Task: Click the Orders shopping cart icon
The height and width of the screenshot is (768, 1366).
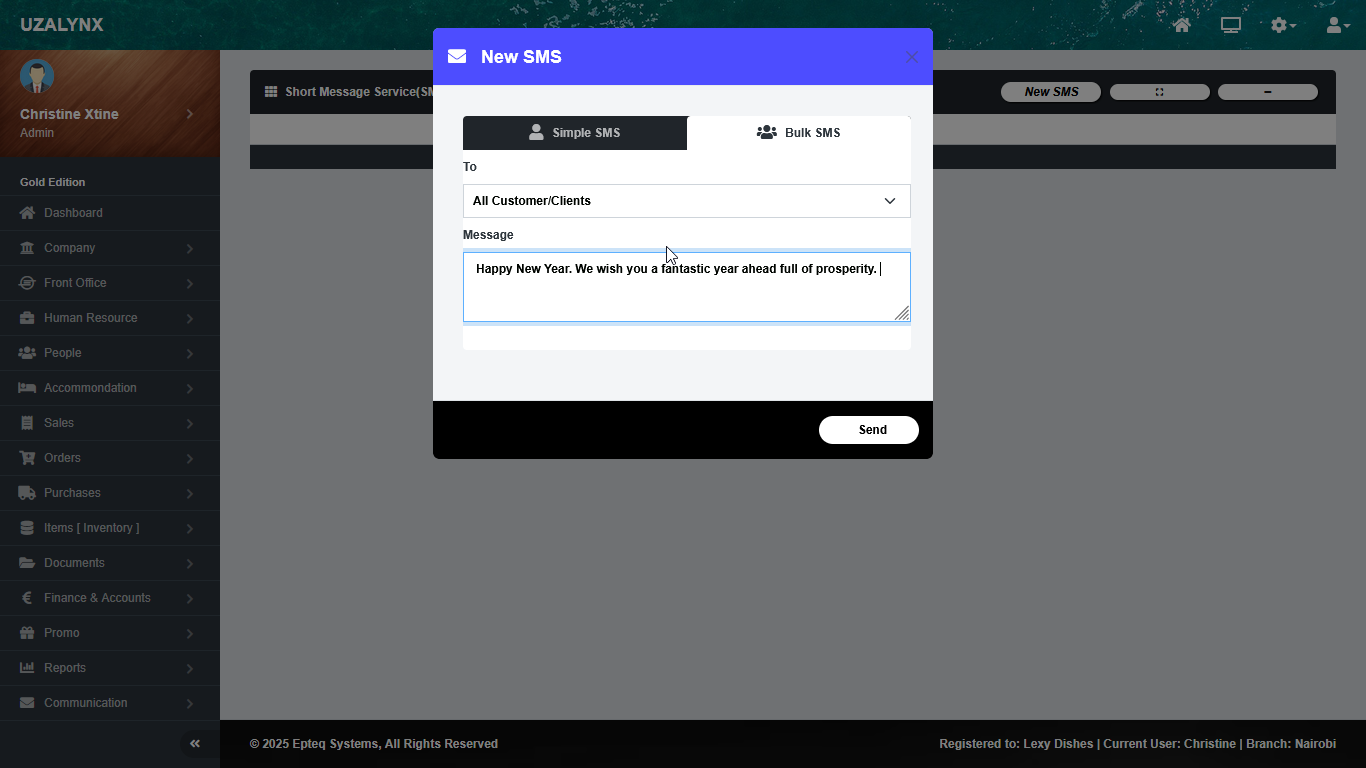Action: tap(27, 458)
